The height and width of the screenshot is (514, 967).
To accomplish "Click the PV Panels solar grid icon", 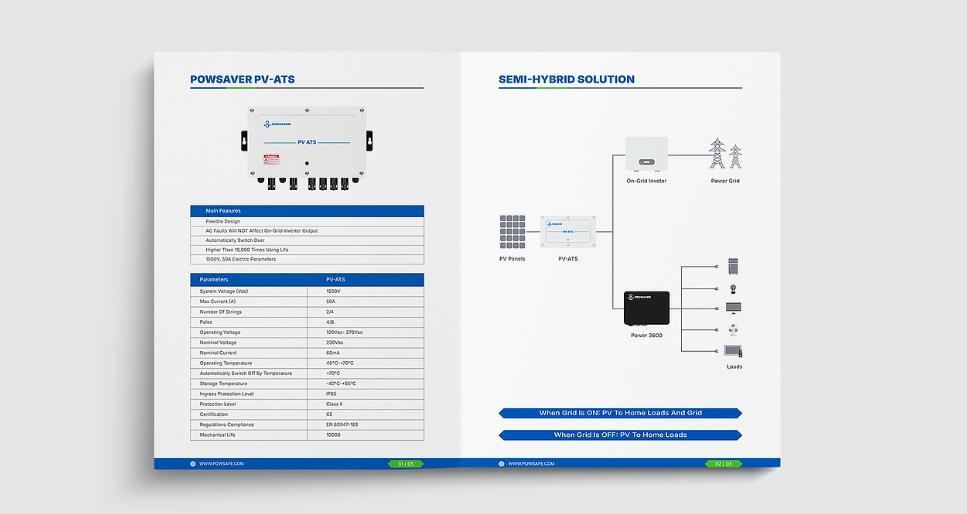I will pyautogui.click(x=512, y=231).
